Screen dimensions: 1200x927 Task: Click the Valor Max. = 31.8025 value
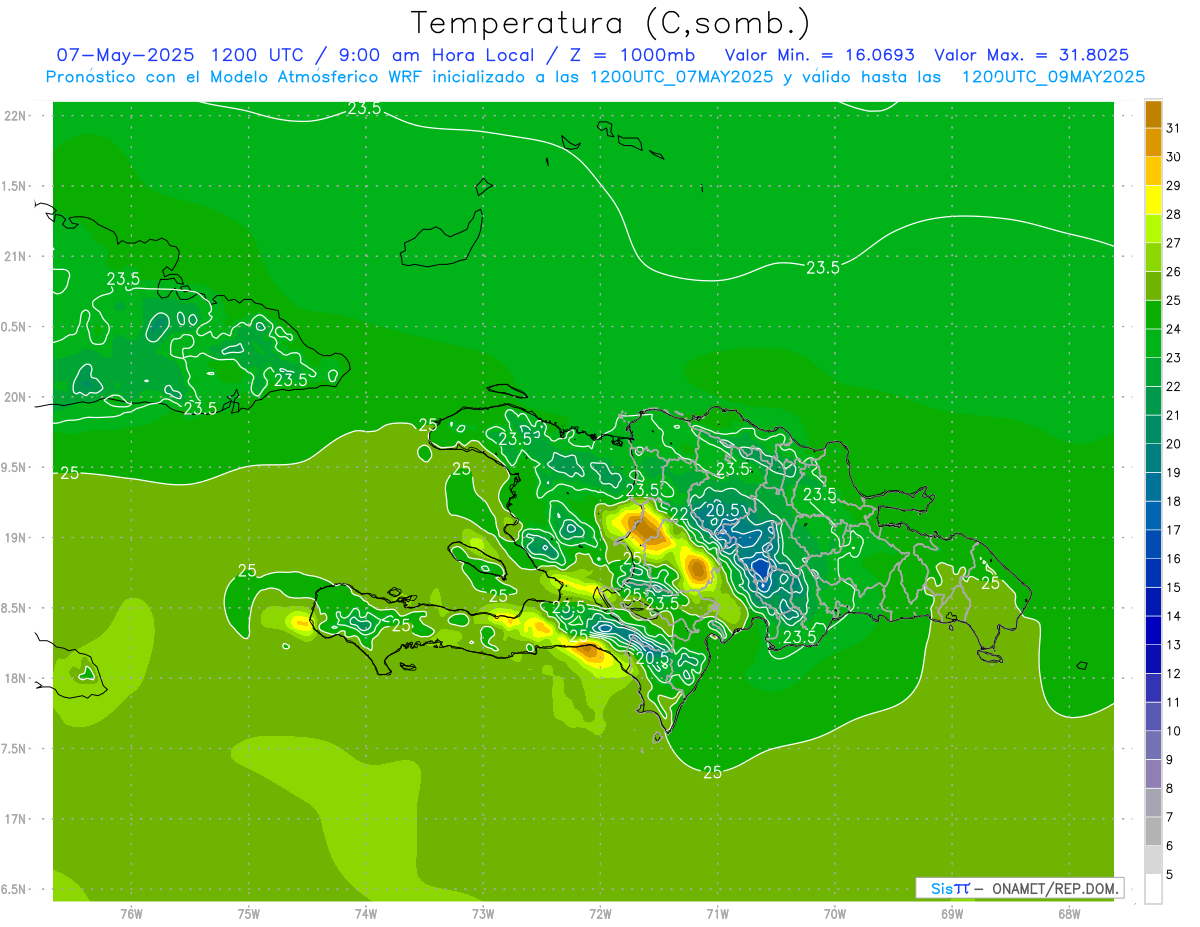(1032, 55)
